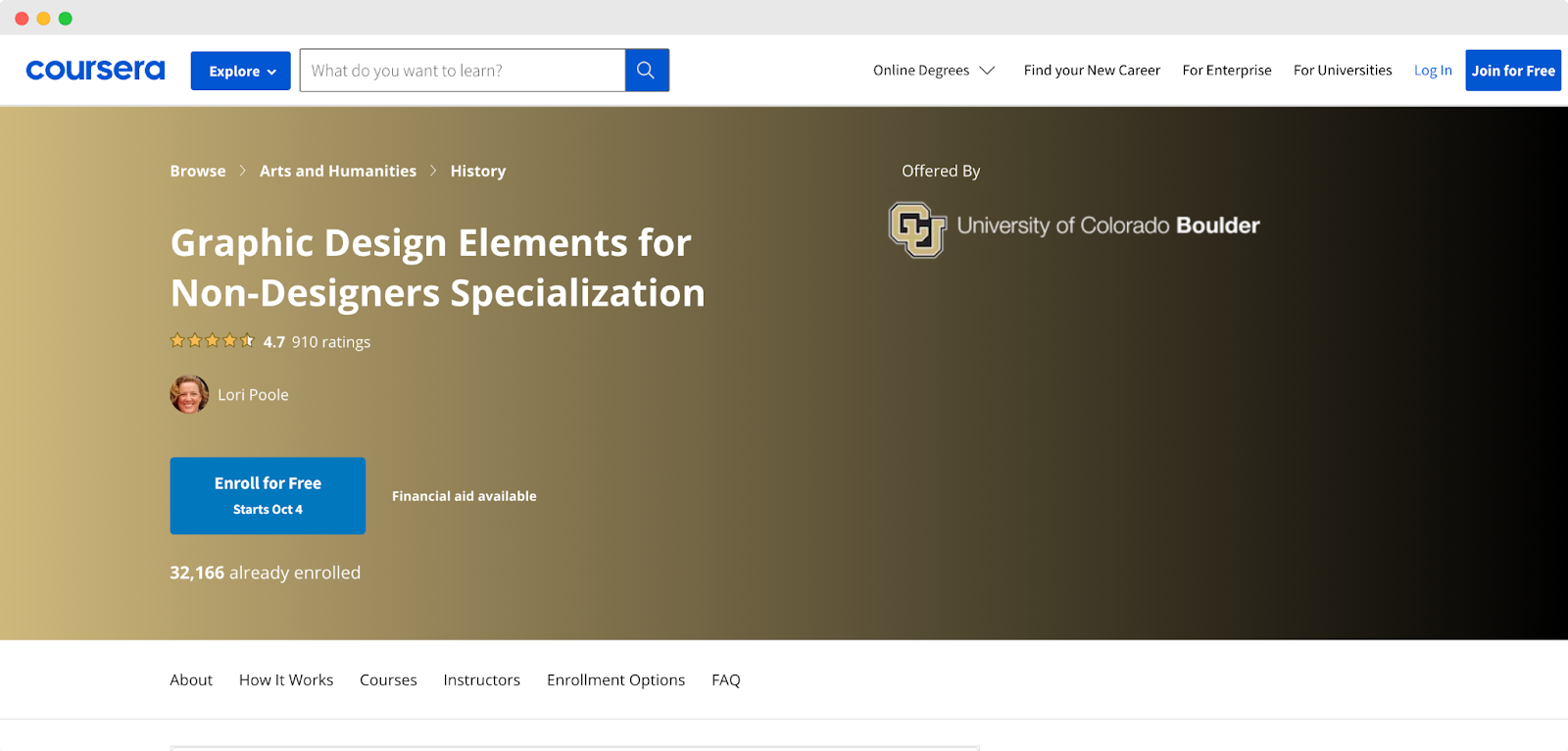Open the For Universities link
Image resolution: width=1568 pixels, height=751 pixels.
coord(1342,71)
